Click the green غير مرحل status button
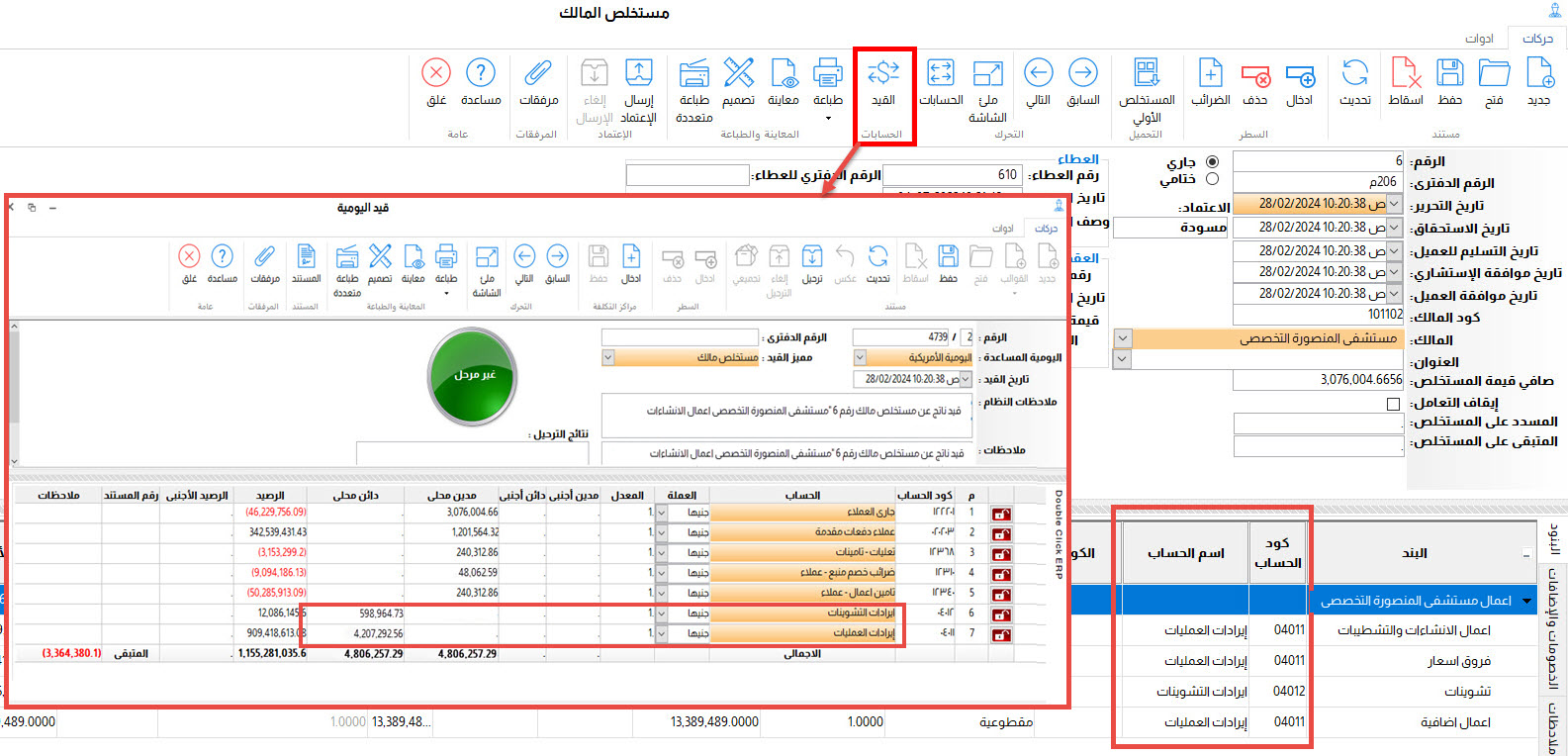Viewport: 1568px width, 756px height. point(473,377)
